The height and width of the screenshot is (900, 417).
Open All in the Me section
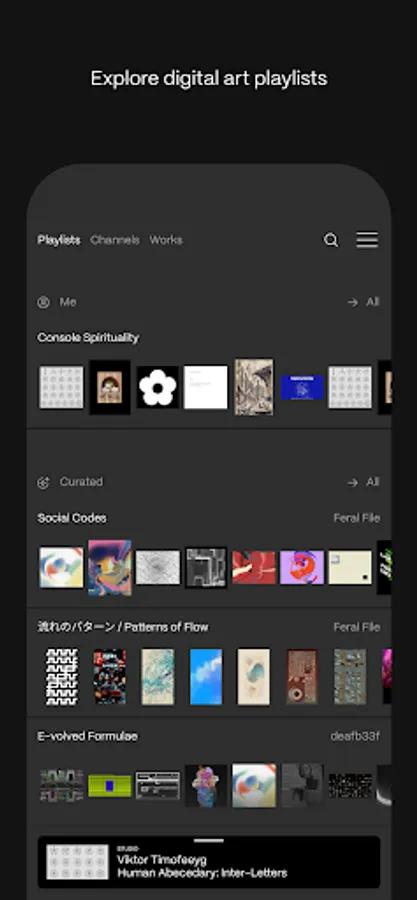(373, 302)
